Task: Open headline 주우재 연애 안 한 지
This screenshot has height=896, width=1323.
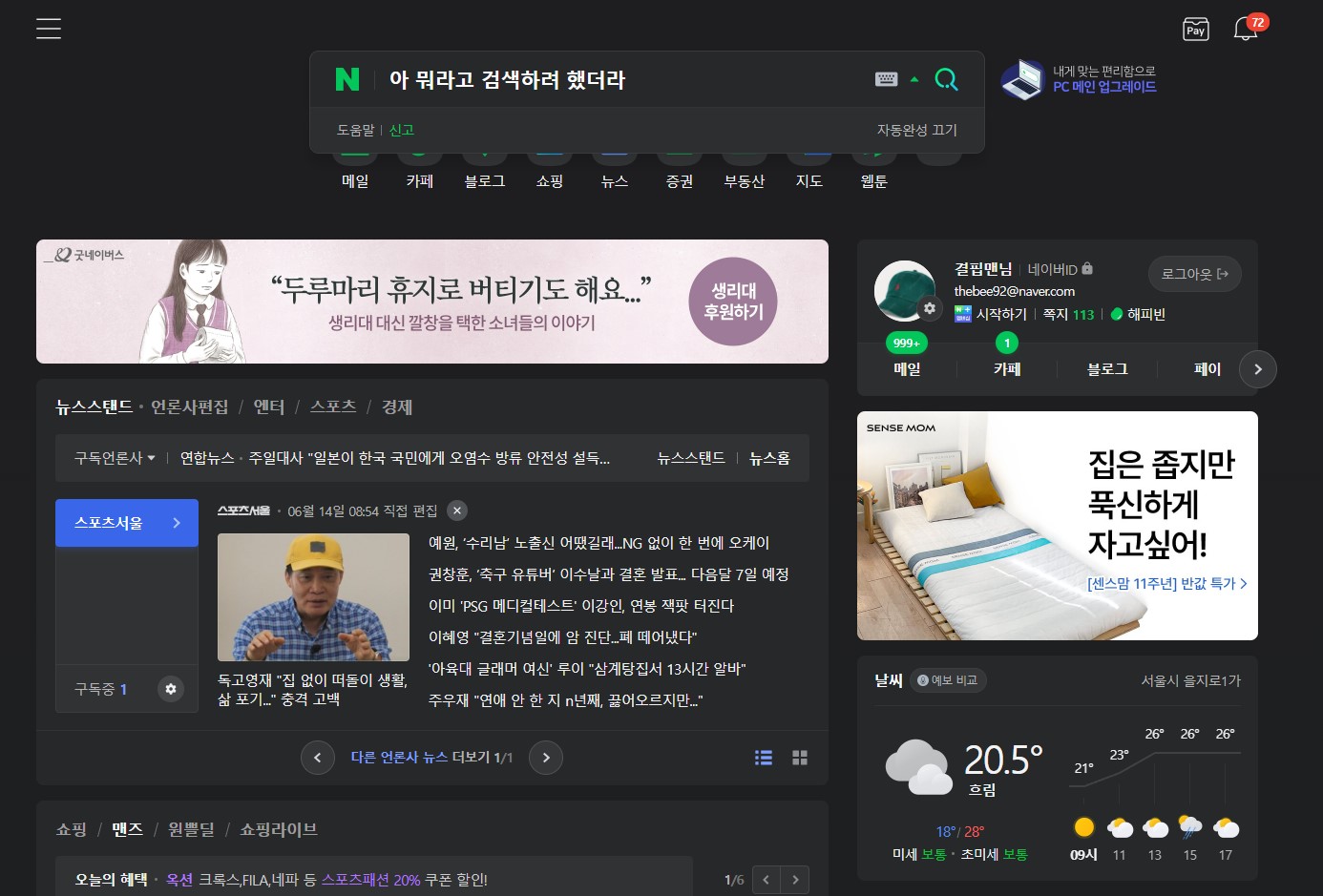Action: tap(565, 700)
